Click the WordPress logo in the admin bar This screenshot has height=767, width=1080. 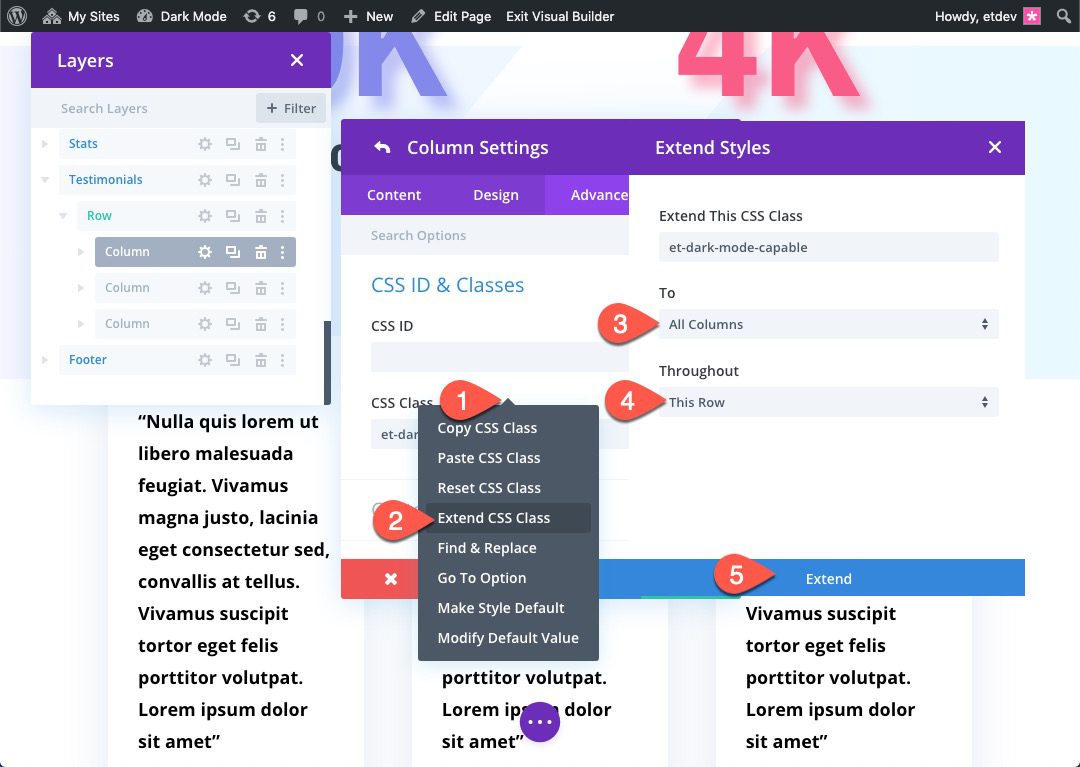pos(15,15)
